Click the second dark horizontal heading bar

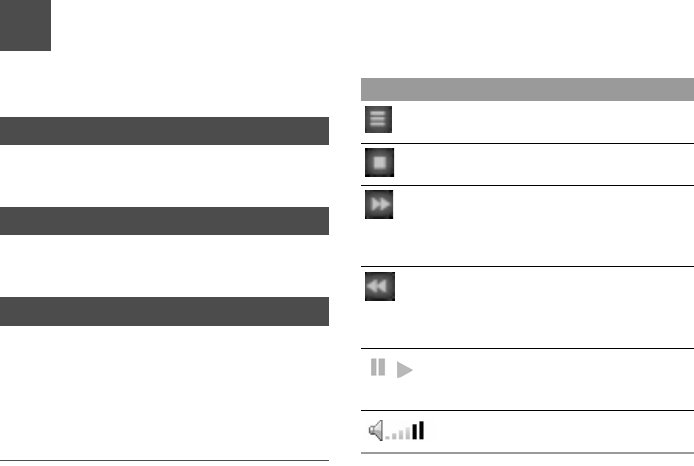(164, 221)
